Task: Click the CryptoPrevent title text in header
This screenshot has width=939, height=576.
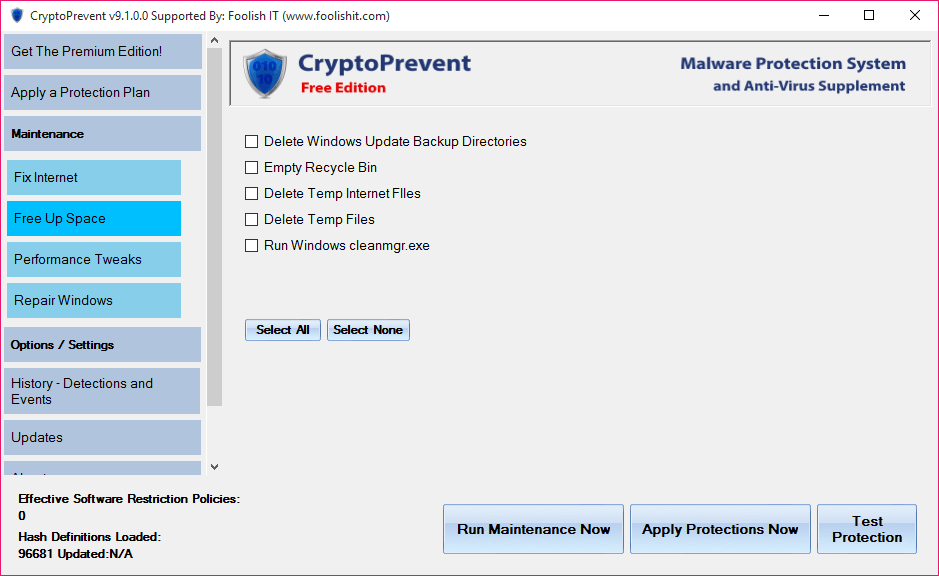Action: (384, 63)
